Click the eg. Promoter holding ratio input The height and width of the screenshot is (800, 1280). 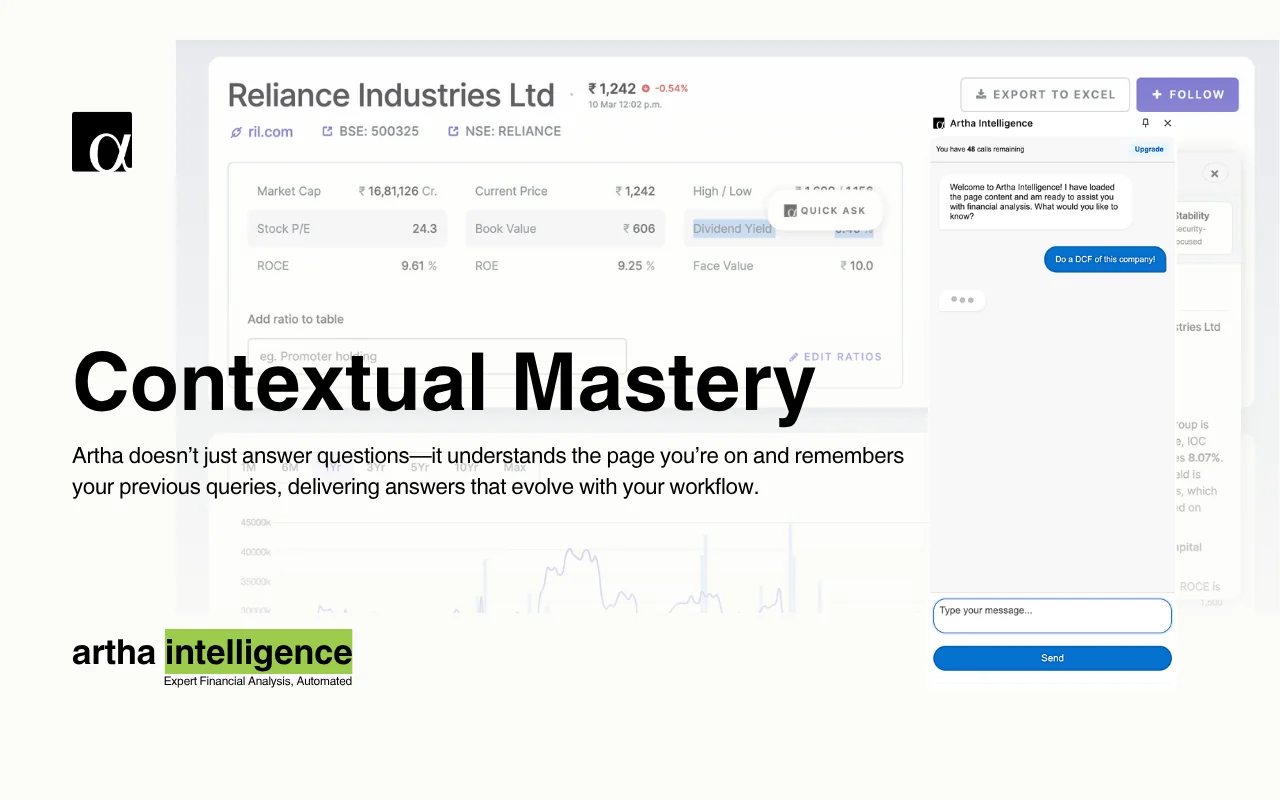point(437,356)
